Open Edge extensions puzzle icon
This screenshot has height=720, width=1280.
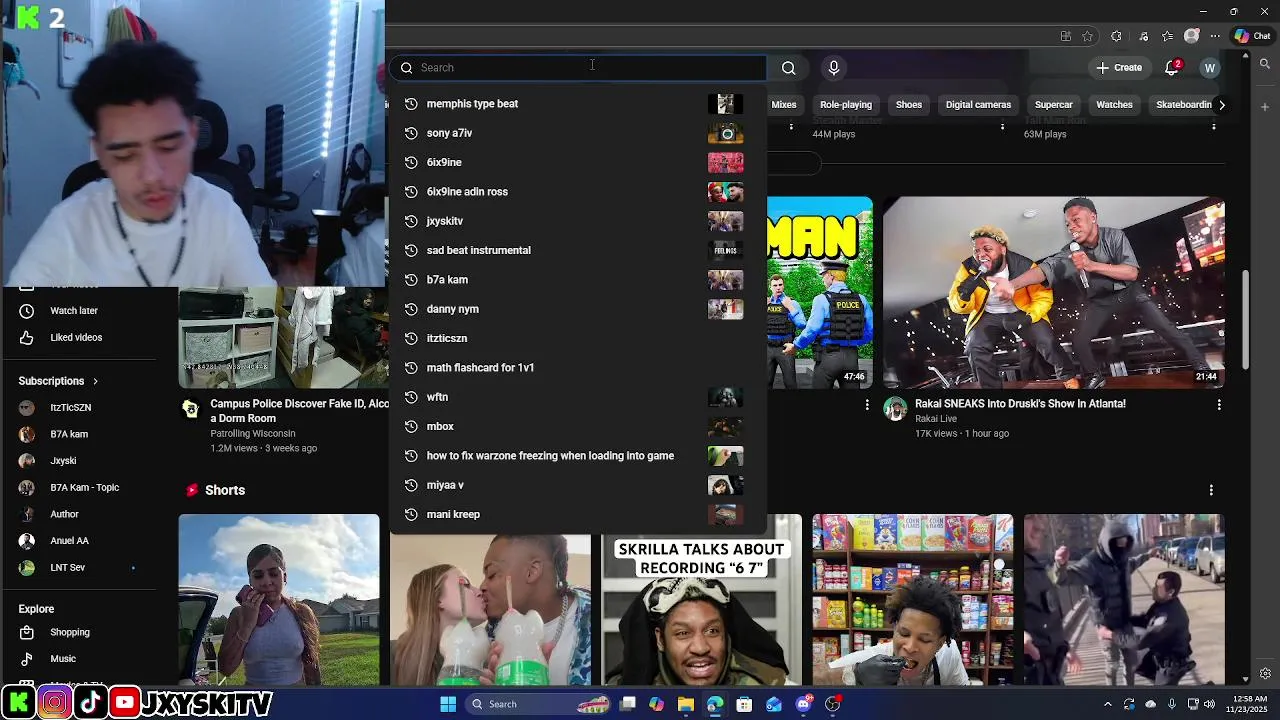coord(1116,36)
